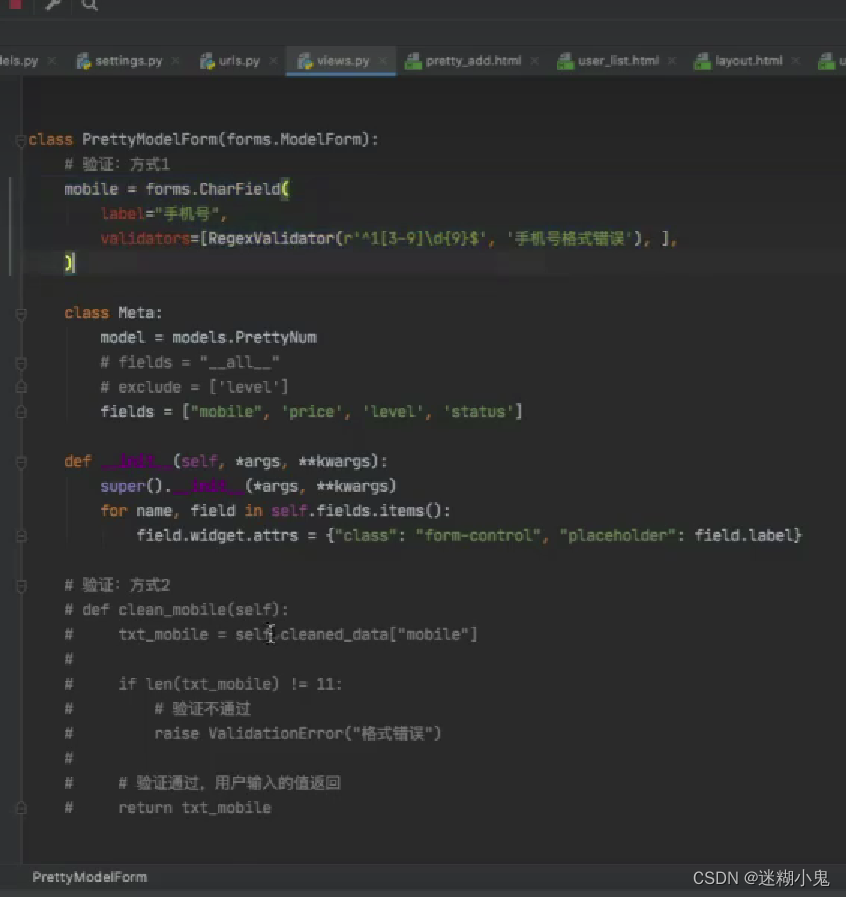The width and height of the screenshot is (846, 897).
Task: Click the comment '# def clean_mobile(self):'
Action: click(176, 610)
